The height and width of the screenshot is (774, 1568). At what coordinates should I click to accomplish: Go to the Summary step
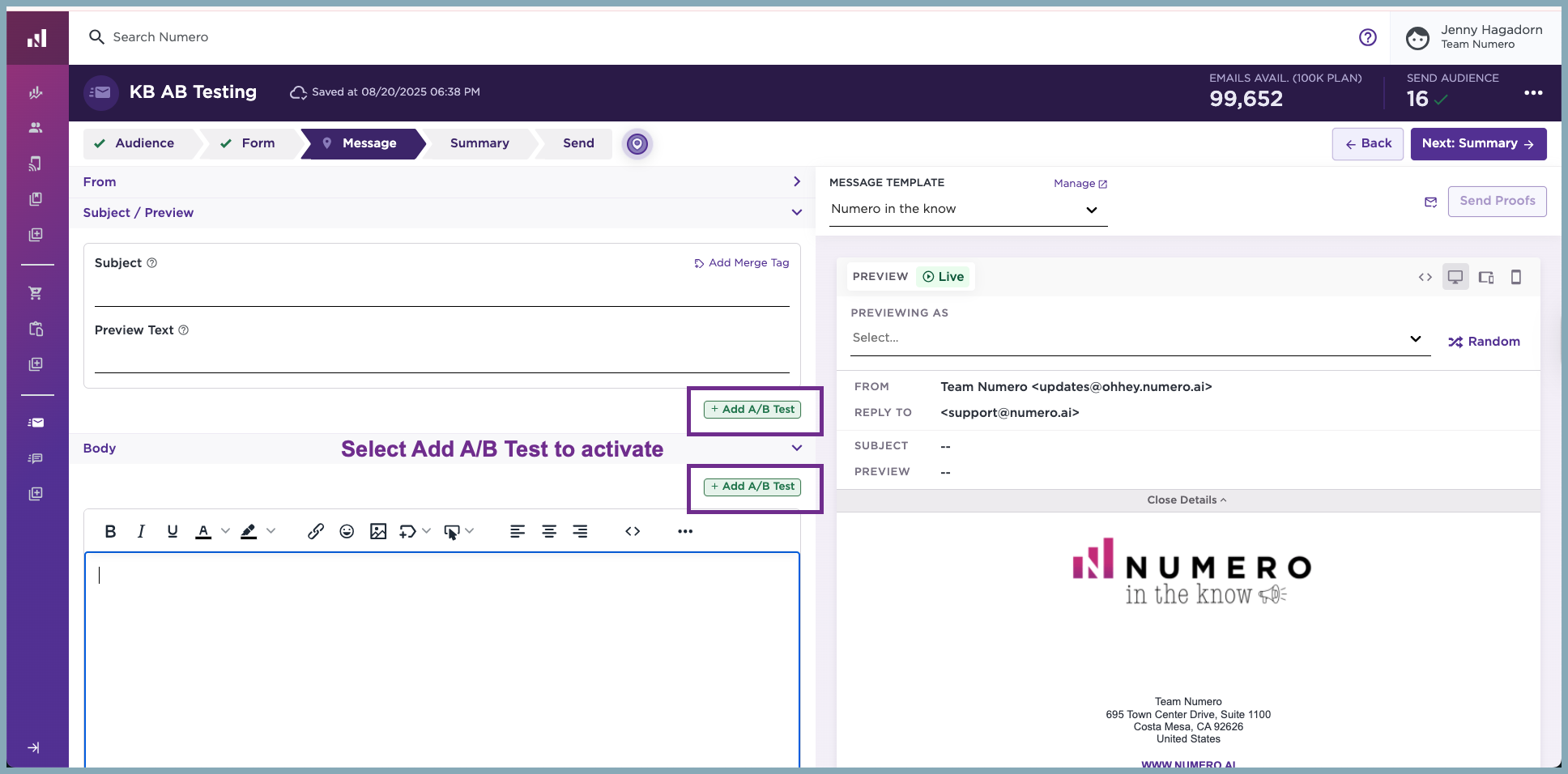(x=478, y=143)
